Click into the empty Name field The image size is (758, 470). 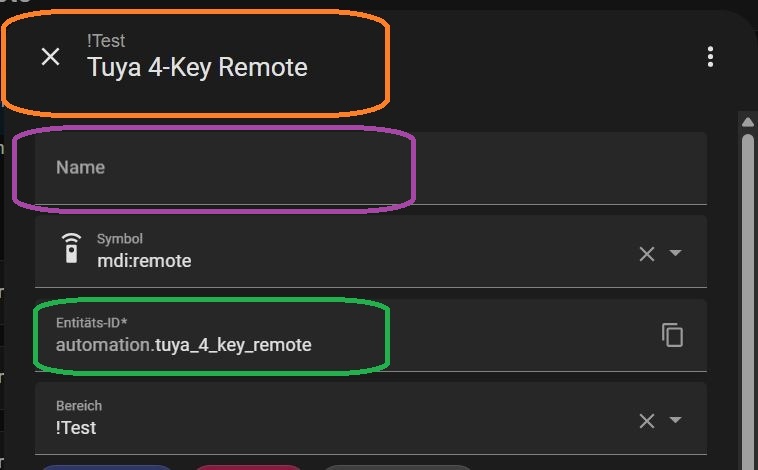tap(371, 168)
